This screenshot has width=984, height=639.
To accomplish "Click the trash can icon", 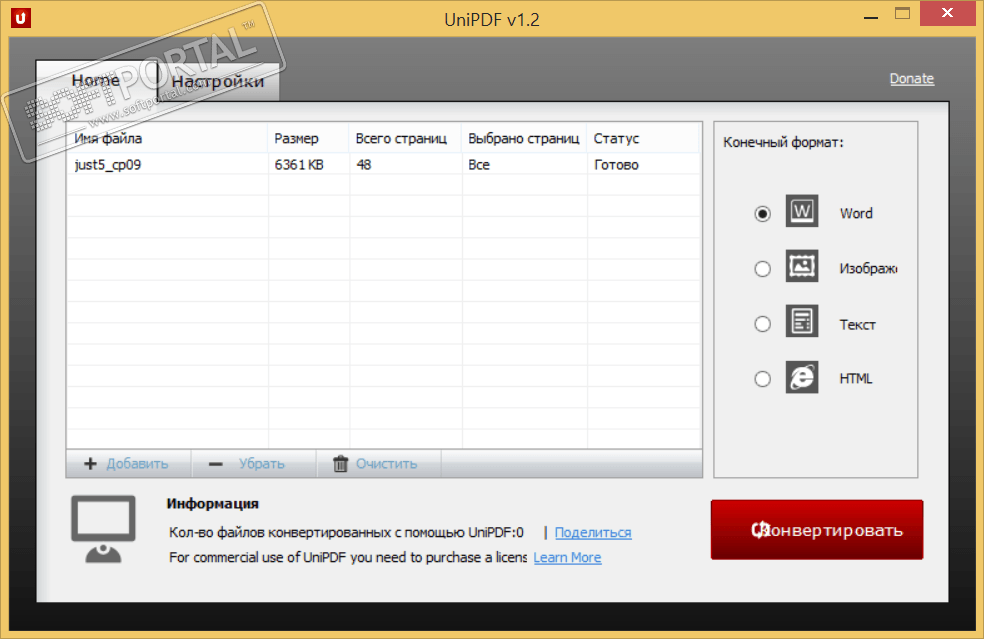I will [340, 463].
